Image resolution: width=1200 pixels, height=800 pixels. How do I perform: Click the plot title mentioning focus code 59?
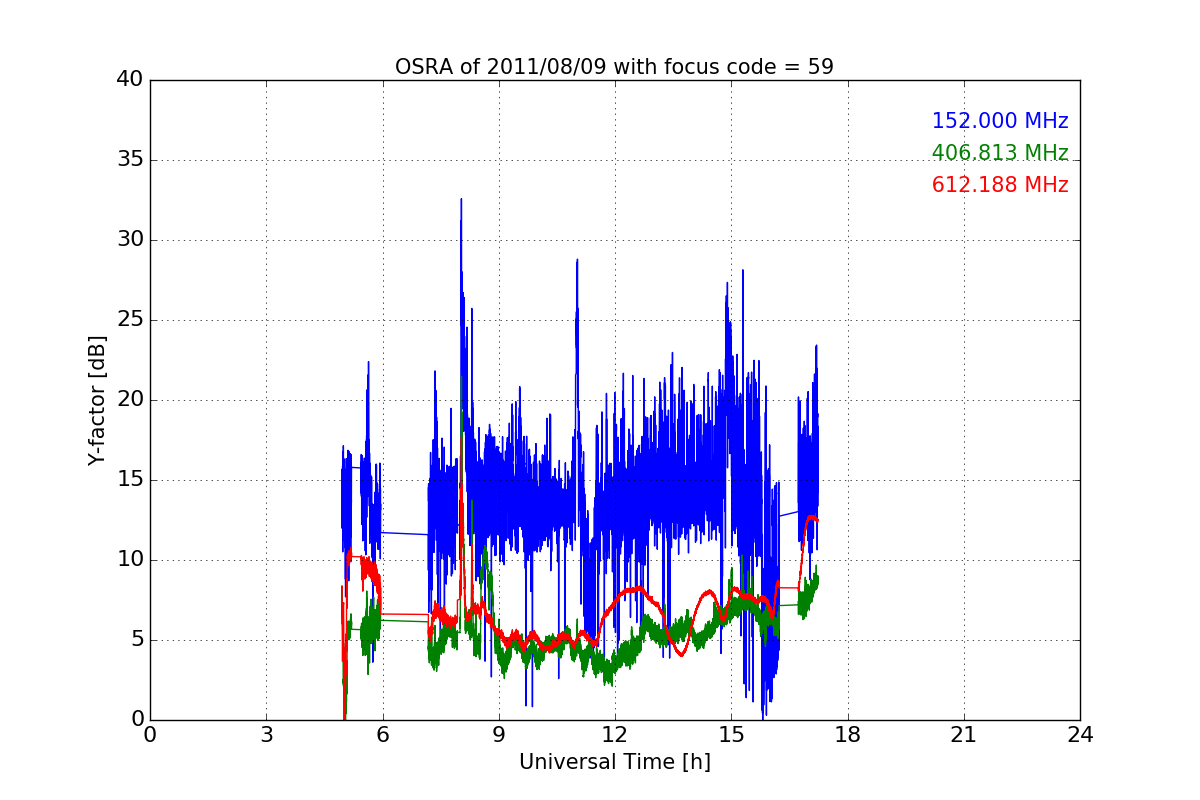614,67
